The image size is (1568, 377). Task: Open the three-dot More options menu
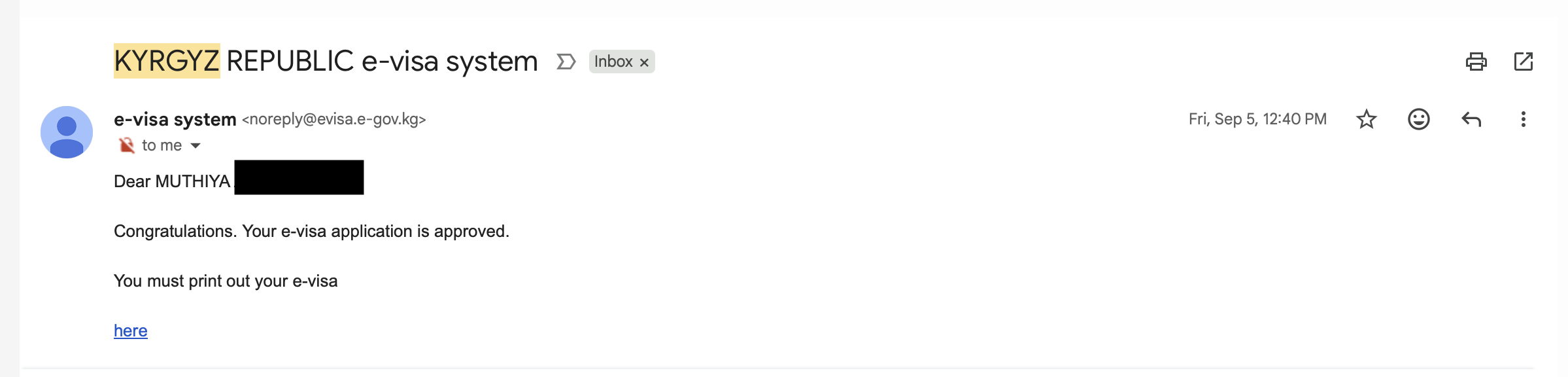tap(1523, 119)
